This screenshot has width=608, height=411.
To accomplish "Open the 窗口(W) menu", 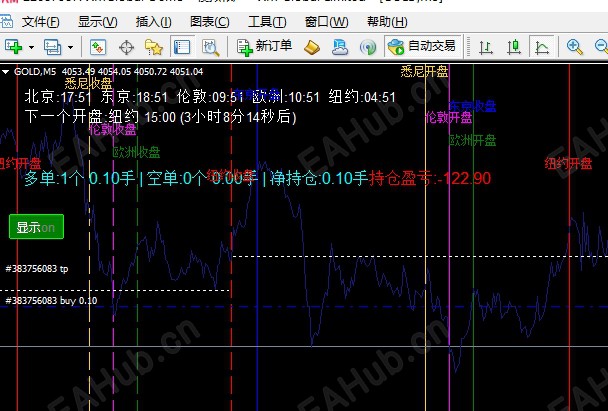I will (x=326, y=22).
